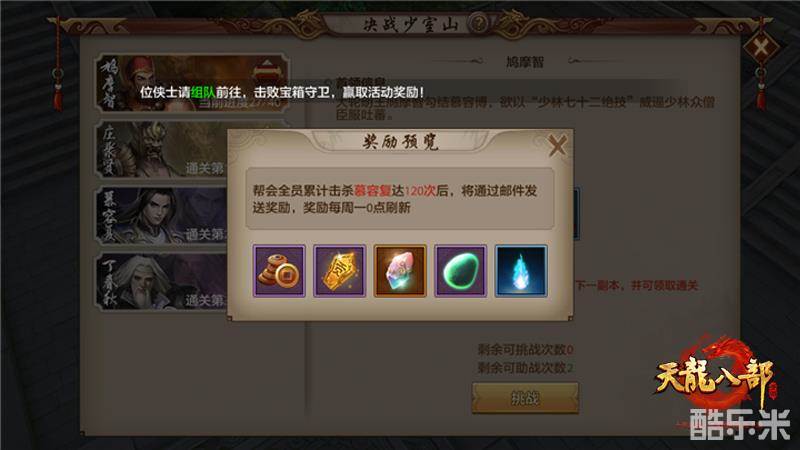Select the 丁春秋 boss entry
The width and height of the screenshot is (800, 450).
click(x=162, y=282)
